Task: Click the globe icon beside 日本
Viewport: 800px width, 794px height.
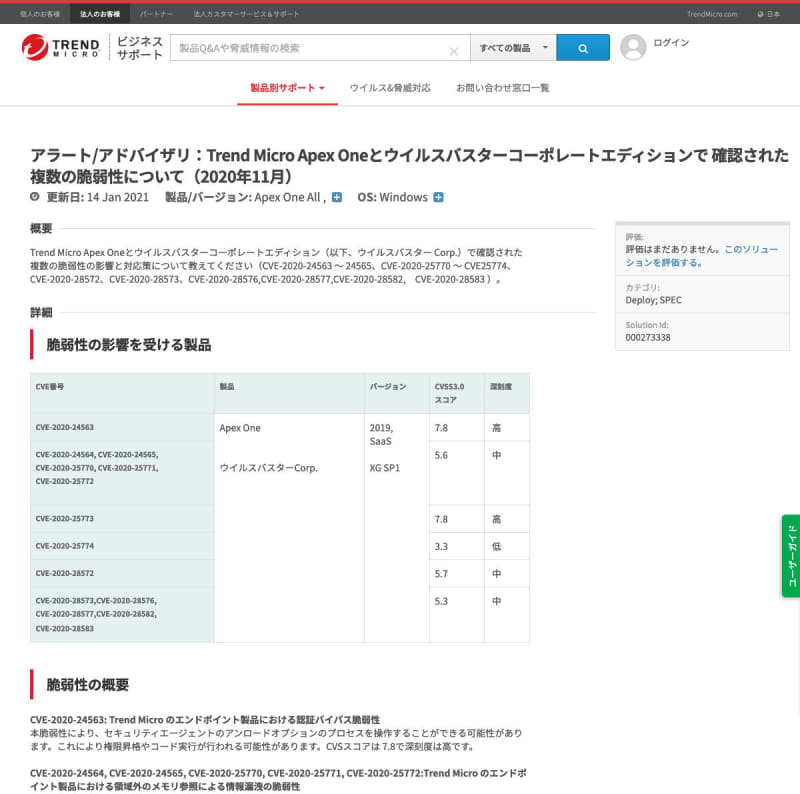Action: 760,14
